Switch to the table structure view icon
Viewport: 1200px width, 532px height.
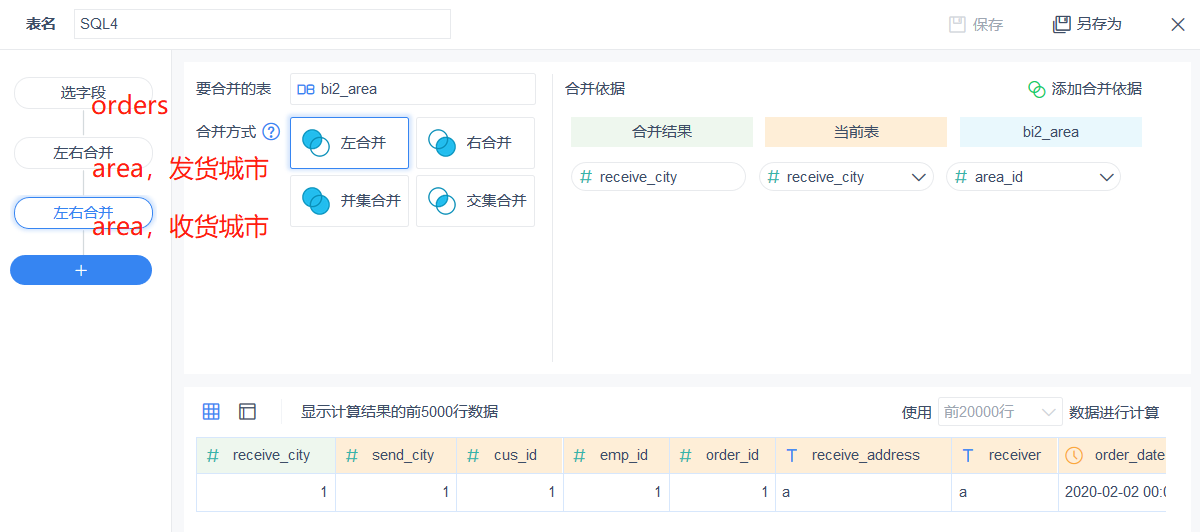tap(247, 411)
